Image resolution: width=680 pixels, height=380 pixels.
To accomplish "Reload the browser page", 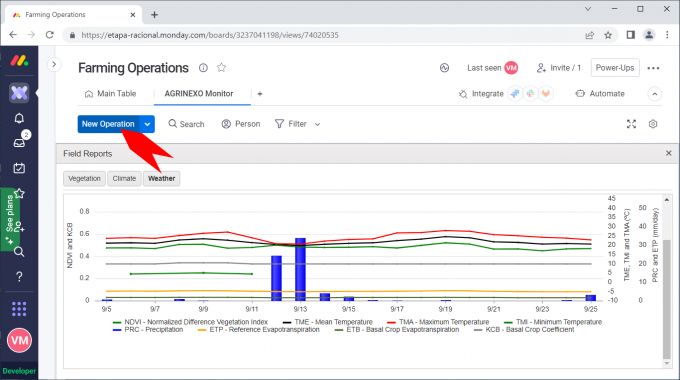I will (49, 35).
